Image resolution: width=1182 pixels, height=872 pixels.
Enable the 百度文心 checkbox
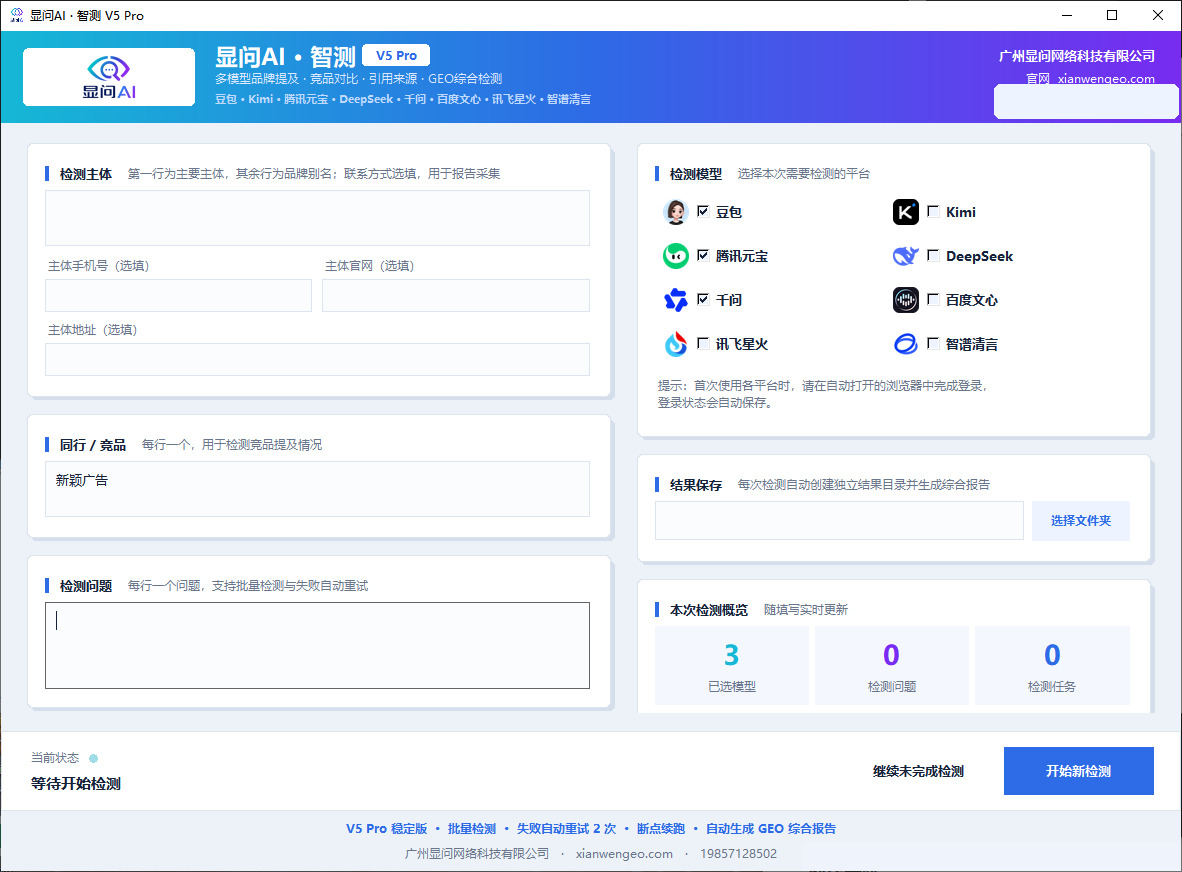tap(932, 299)
